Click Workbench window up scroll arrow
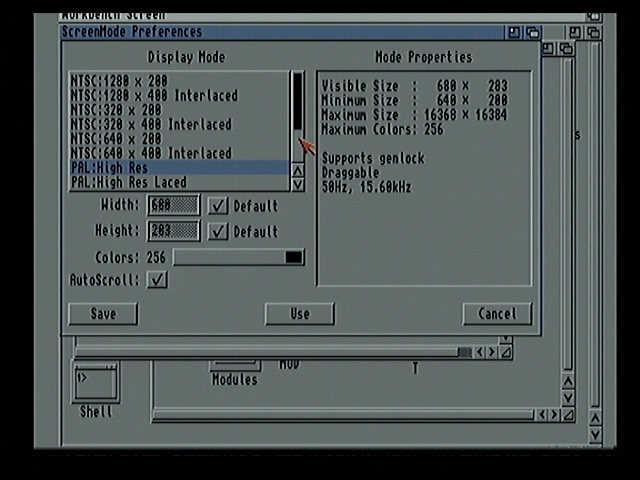Image resolution: width=640 pixels, height=480 pixels. click(x=595, y=418)
